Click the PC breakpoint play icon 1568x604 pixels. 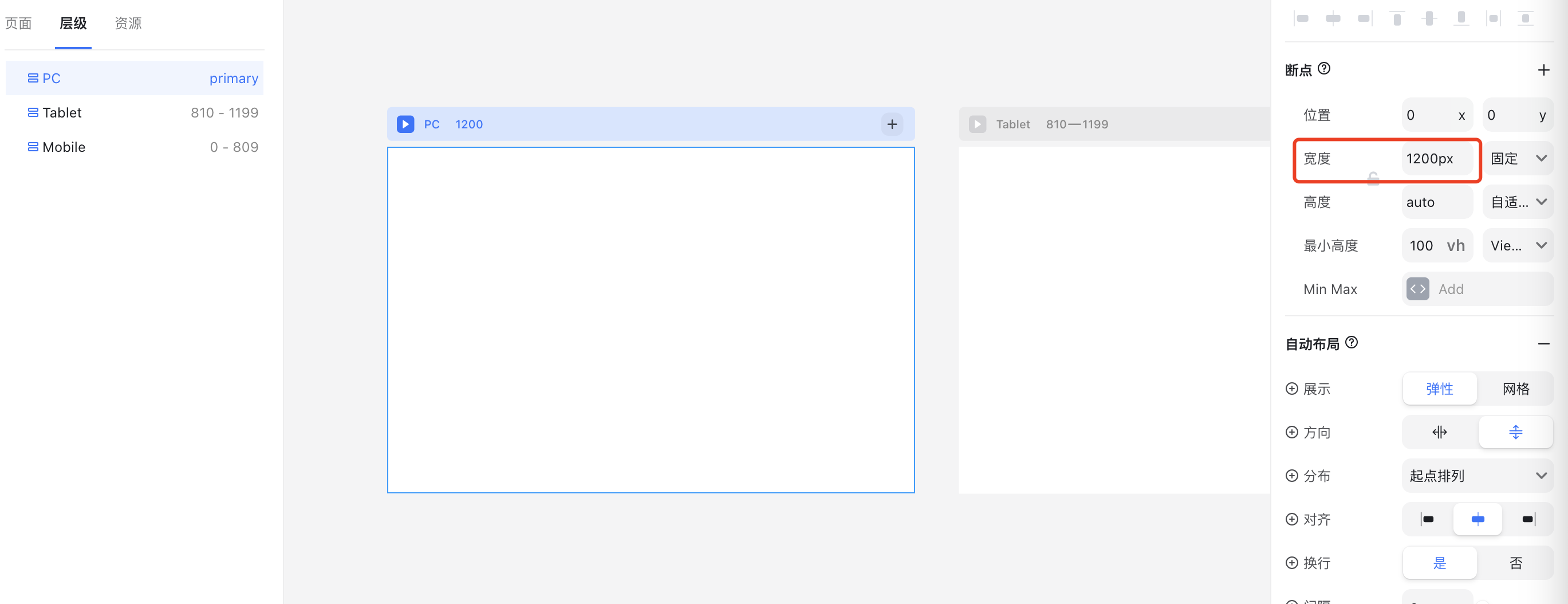405,124
